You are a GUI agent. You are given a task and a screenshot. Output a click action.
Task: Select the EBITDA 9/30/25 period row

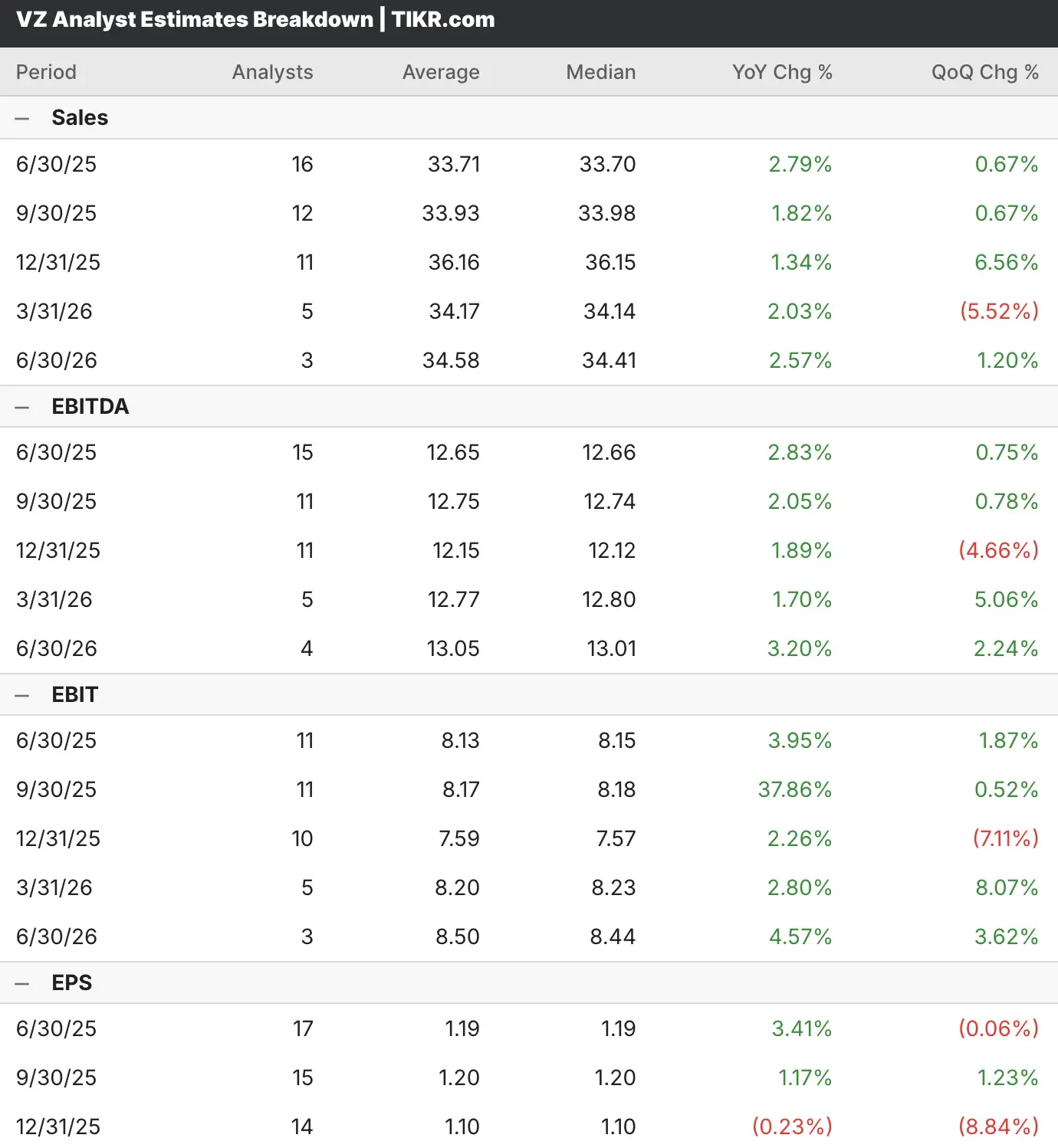(x=56, y=501)
